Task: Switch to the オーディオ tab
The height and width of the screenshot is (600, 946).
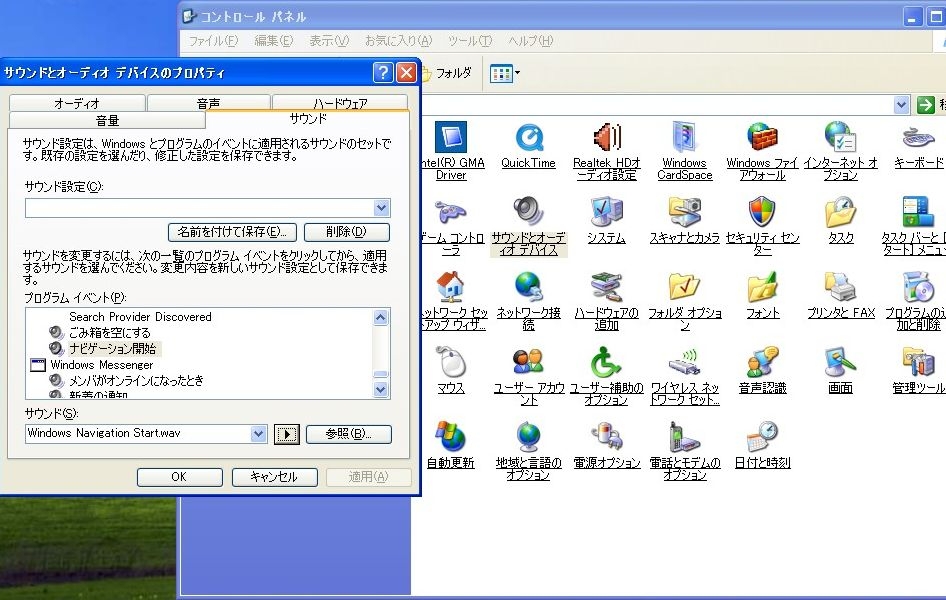Action: (77, 103)
